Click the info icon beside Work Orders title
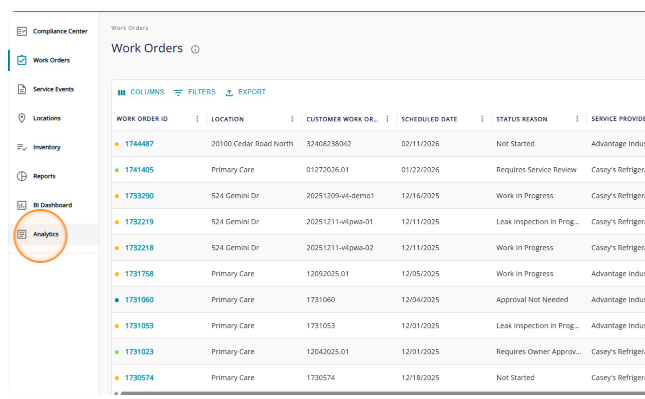Viewport: 645px width, 399px height. (x=195, y=49)
